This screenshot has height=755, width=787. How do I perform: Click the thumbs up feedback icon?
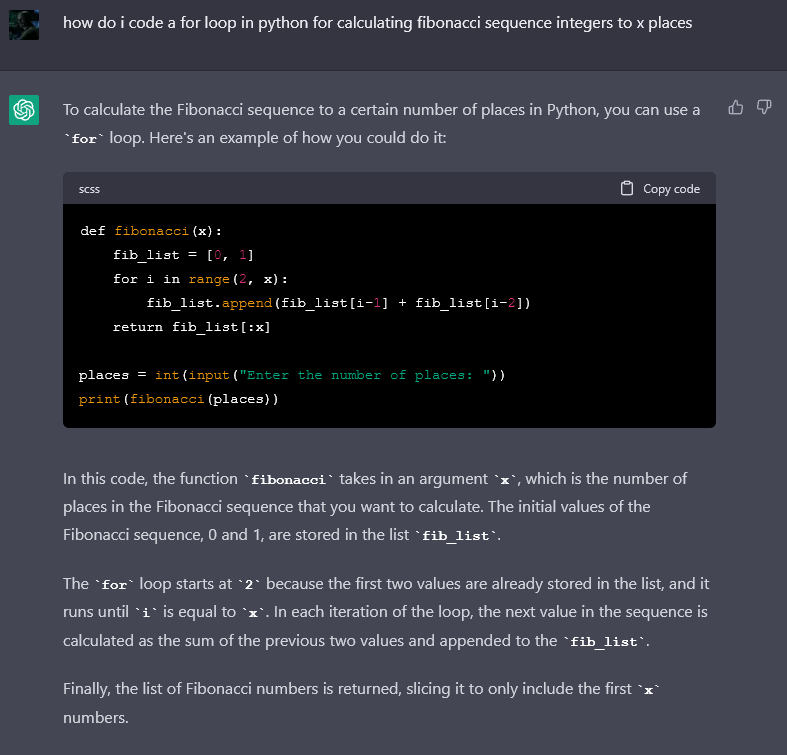pos(736,107)
